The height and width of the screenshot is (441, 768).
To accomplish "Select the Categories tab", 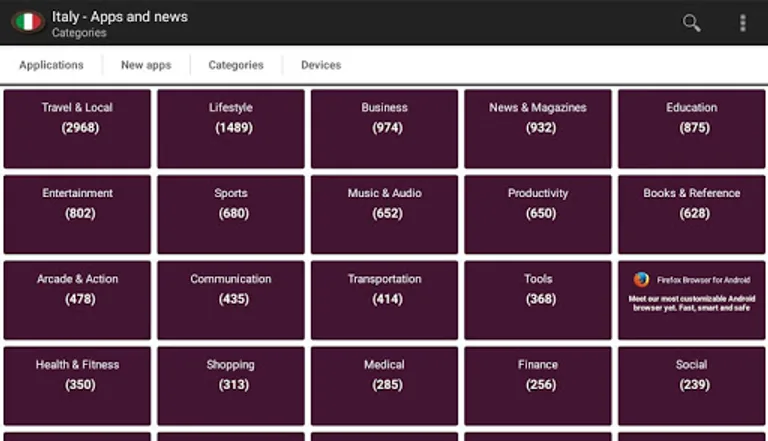I will pos(236,65).
